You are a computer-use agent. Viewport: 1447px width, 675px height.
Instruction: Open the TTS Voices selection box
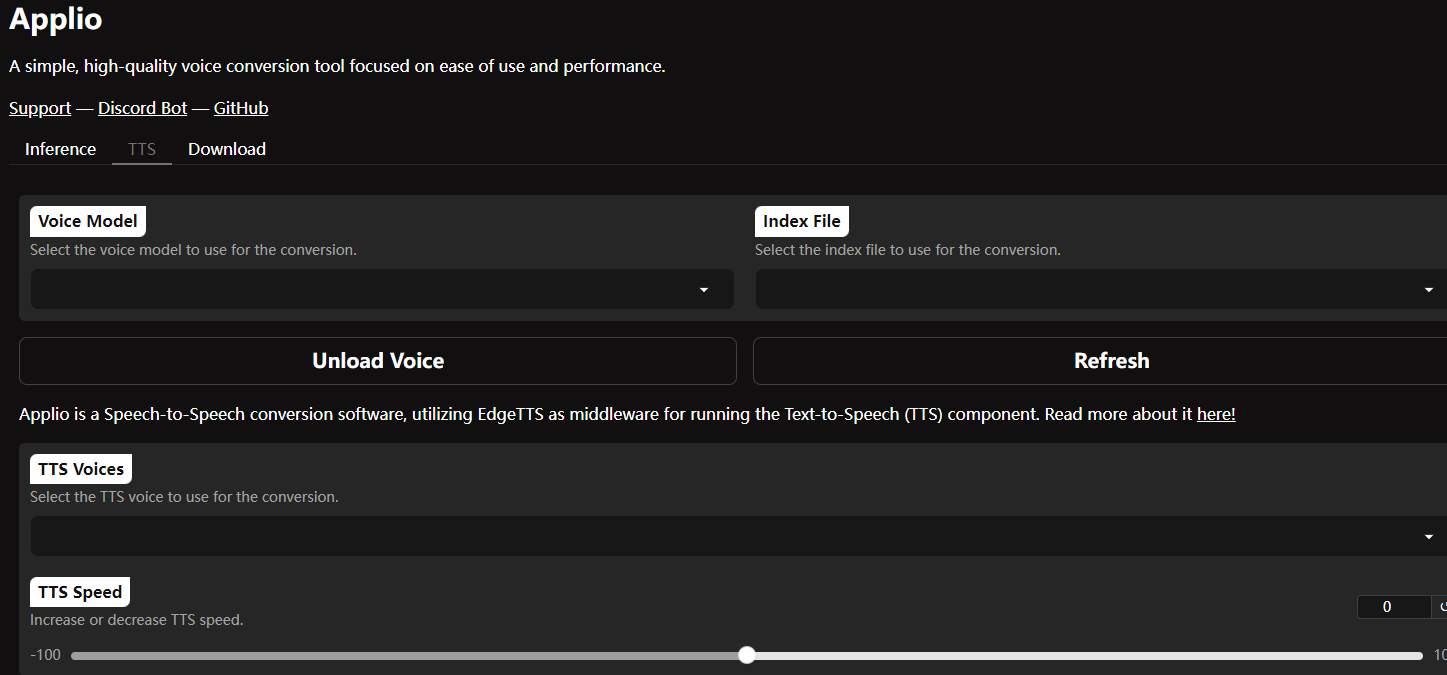coord(720,537)
